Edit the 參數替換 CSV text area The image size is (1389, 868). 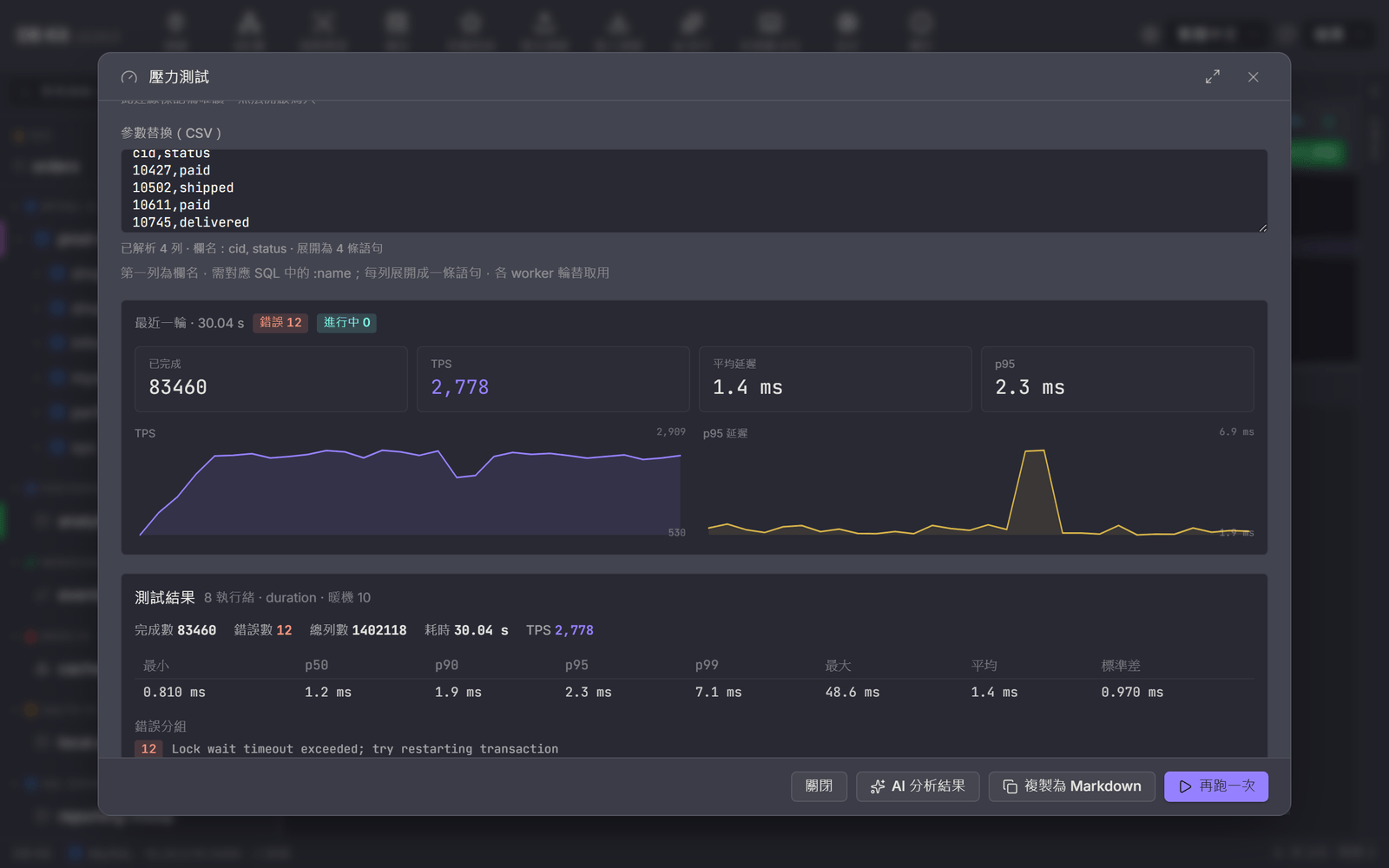click(694, 191)
